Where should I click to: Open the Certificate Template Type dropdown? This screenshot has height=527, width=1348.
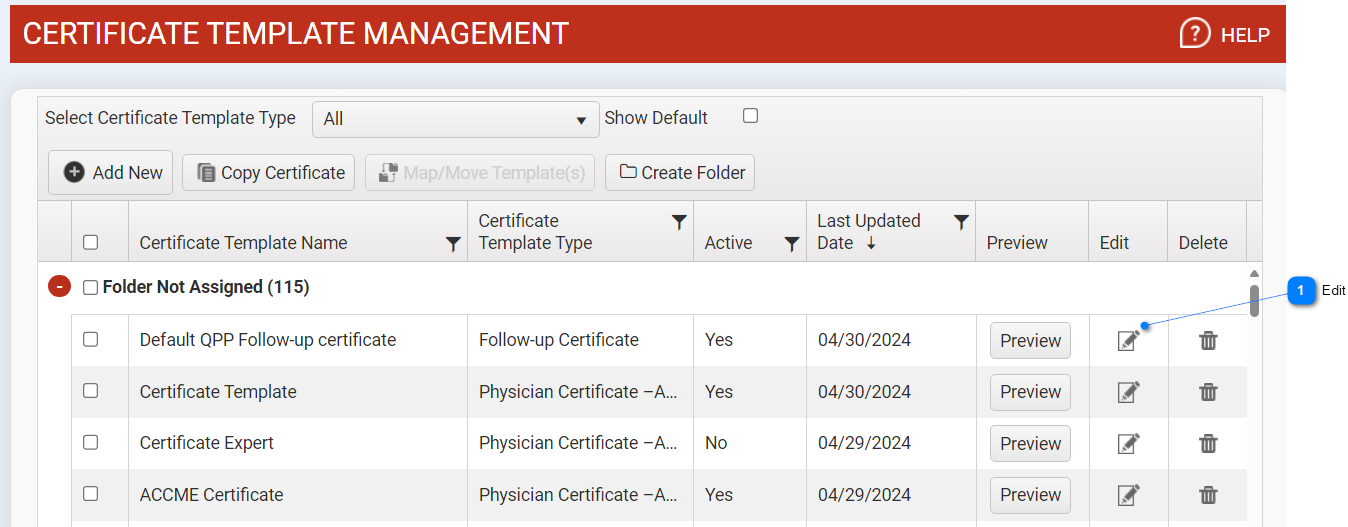click(455, 119)
